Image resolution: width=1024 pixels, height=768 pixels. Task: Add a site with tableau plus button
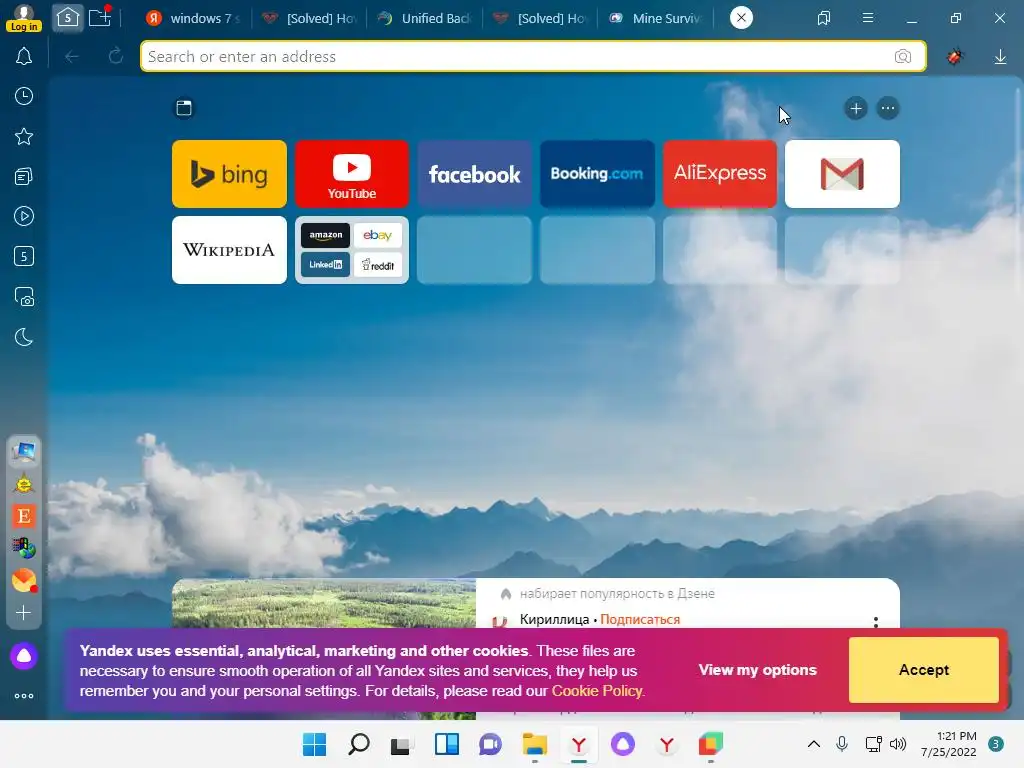coord(856,108)
